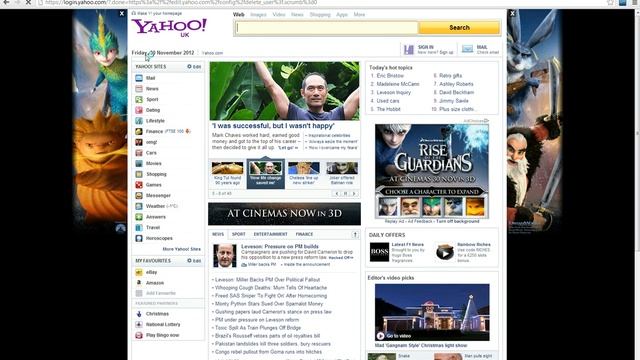Open the Games icon in sidebar
This screenshot has width=640, height=360.
(139, 185)
